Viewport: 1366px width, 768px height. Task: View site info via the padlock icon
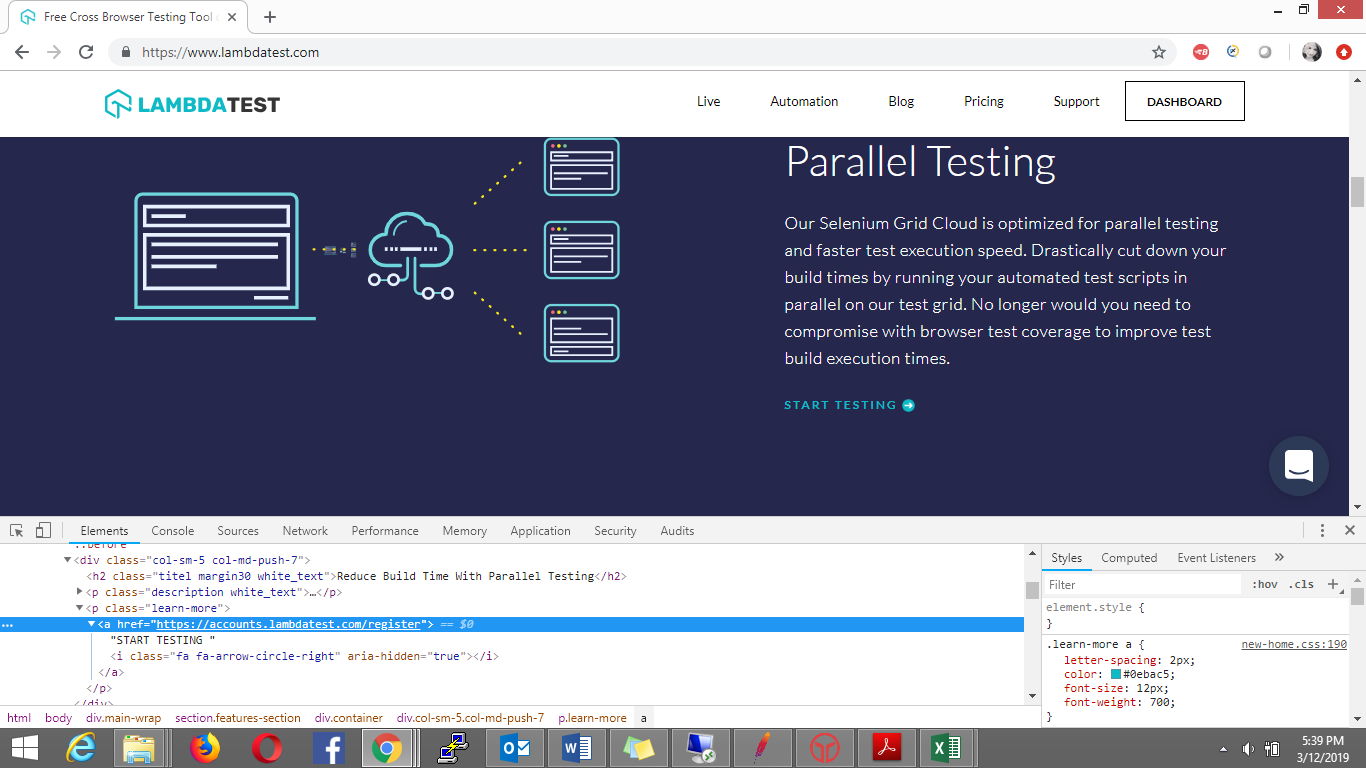(x=126, y=52)
